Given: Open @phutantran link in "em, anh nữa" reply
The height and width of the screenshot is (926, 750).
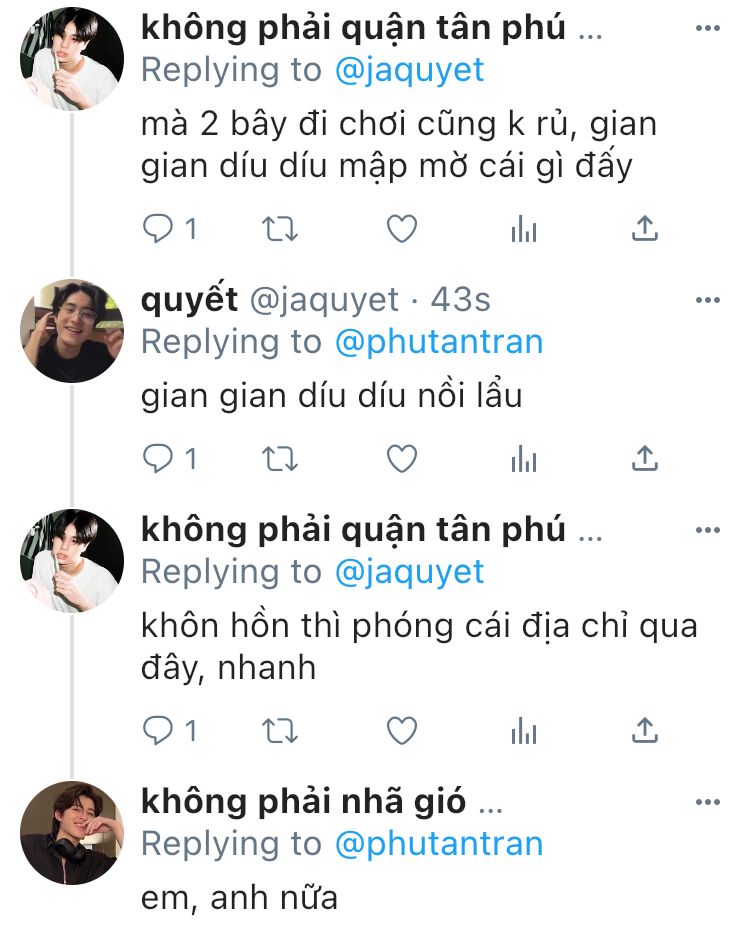Looking at the screenshot, I should coord(439,844).
